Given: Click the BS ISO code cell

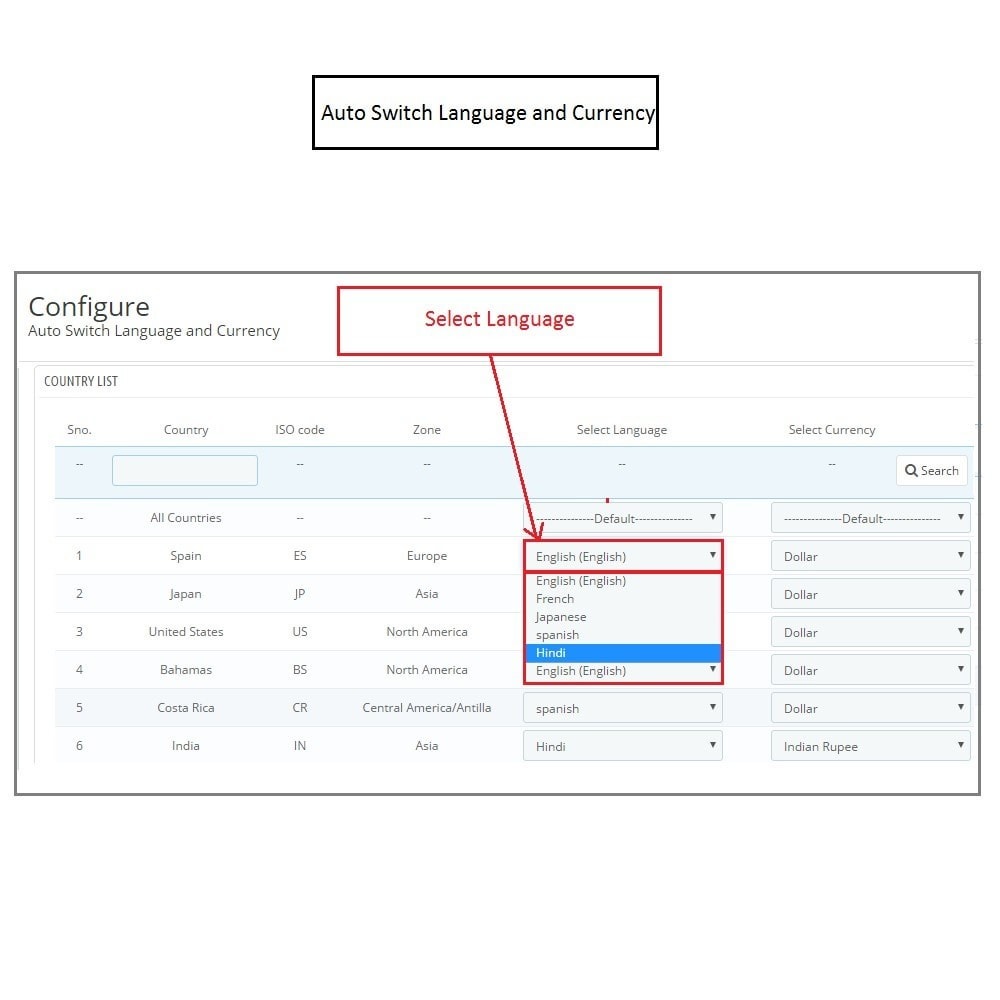Looking at the screenshot, I should click(300, 670).
